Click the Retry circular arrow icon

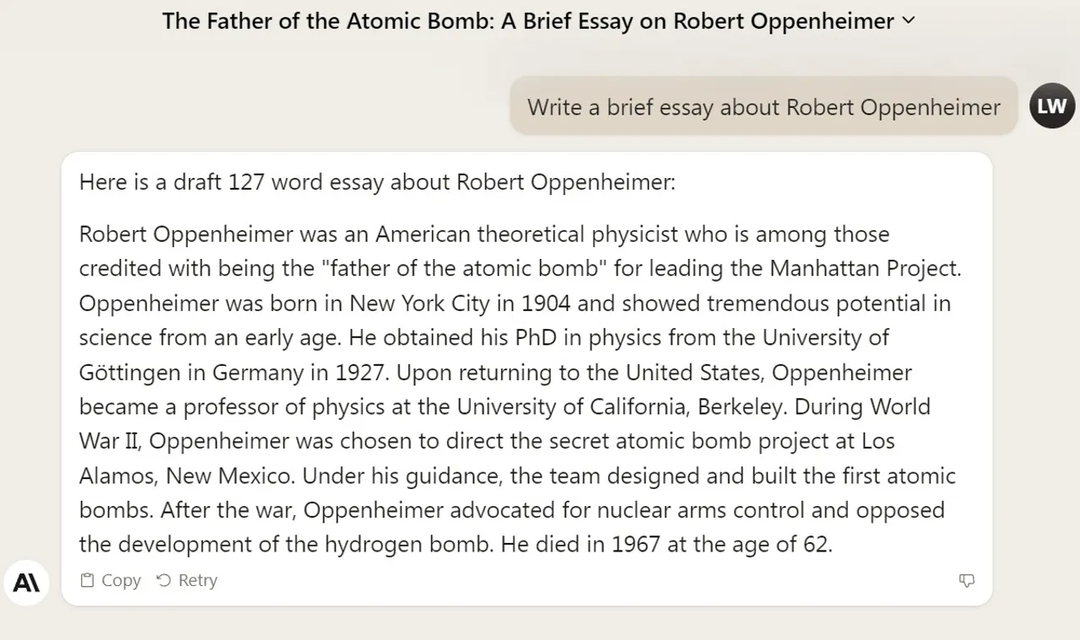tap(164, 580)
